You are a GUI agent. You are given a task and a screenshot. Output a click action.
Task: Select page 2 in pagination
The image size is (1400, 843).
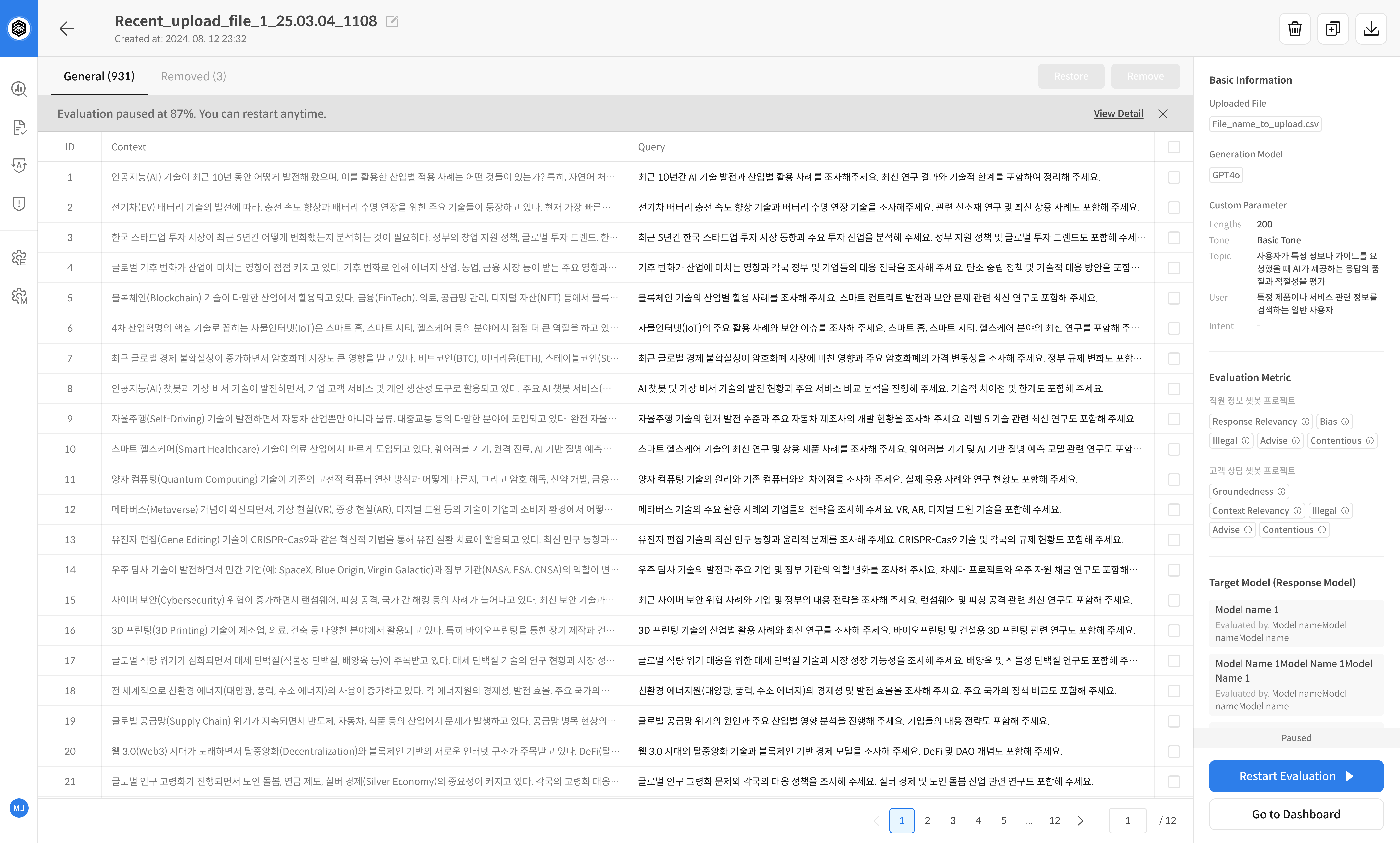coord(927,820)
